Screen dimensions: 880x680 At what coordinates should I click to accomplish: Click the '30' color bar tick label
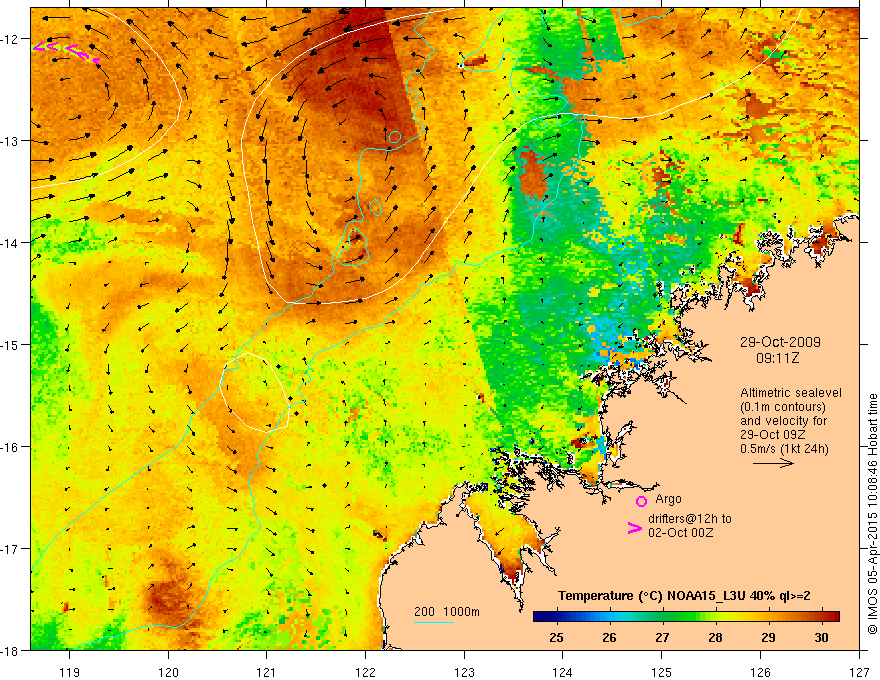click(x=821, y=637)
